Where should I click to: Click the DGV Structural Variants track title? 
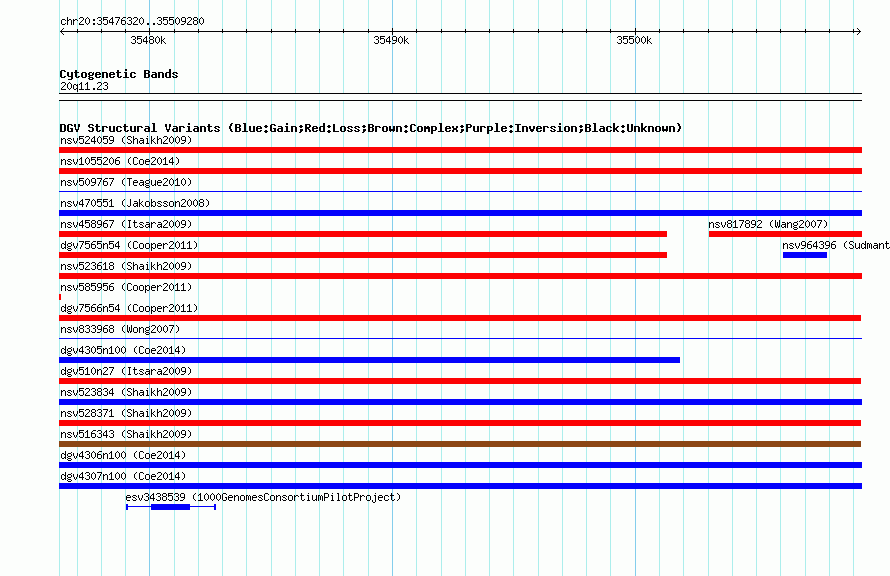tap(371, 128)
